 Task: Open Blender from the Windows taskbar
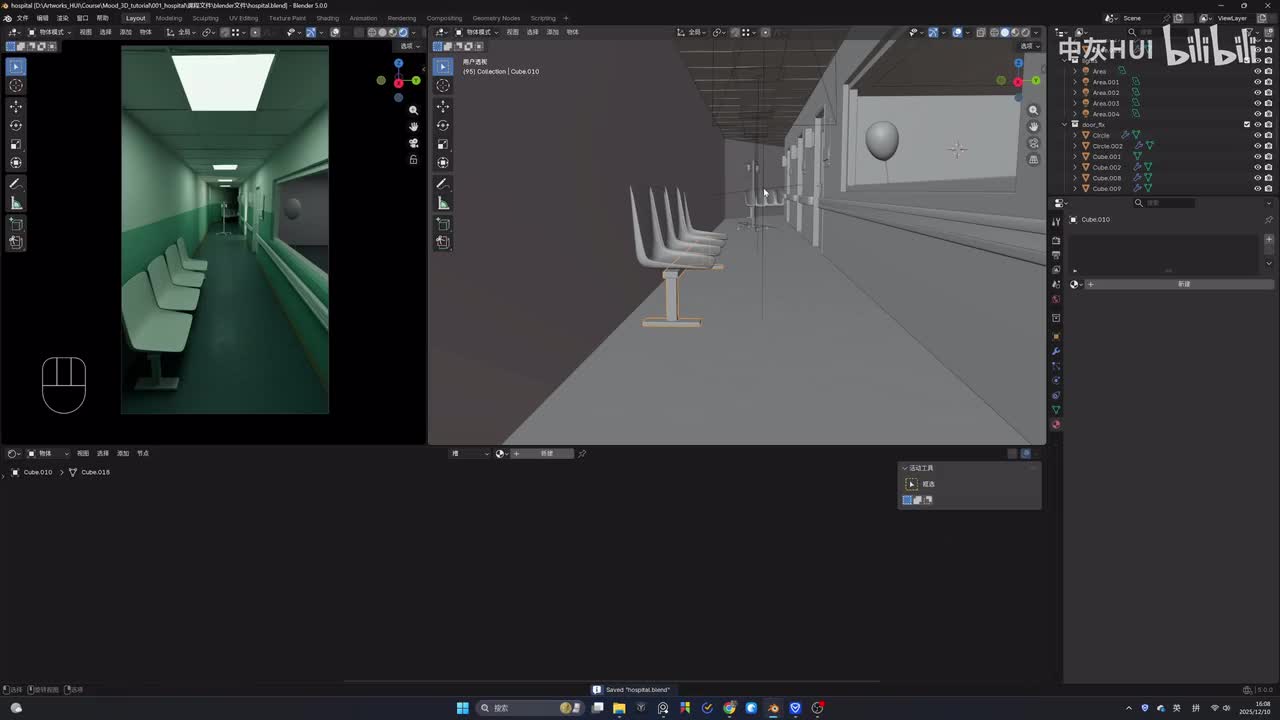click(x=773, y=708)
